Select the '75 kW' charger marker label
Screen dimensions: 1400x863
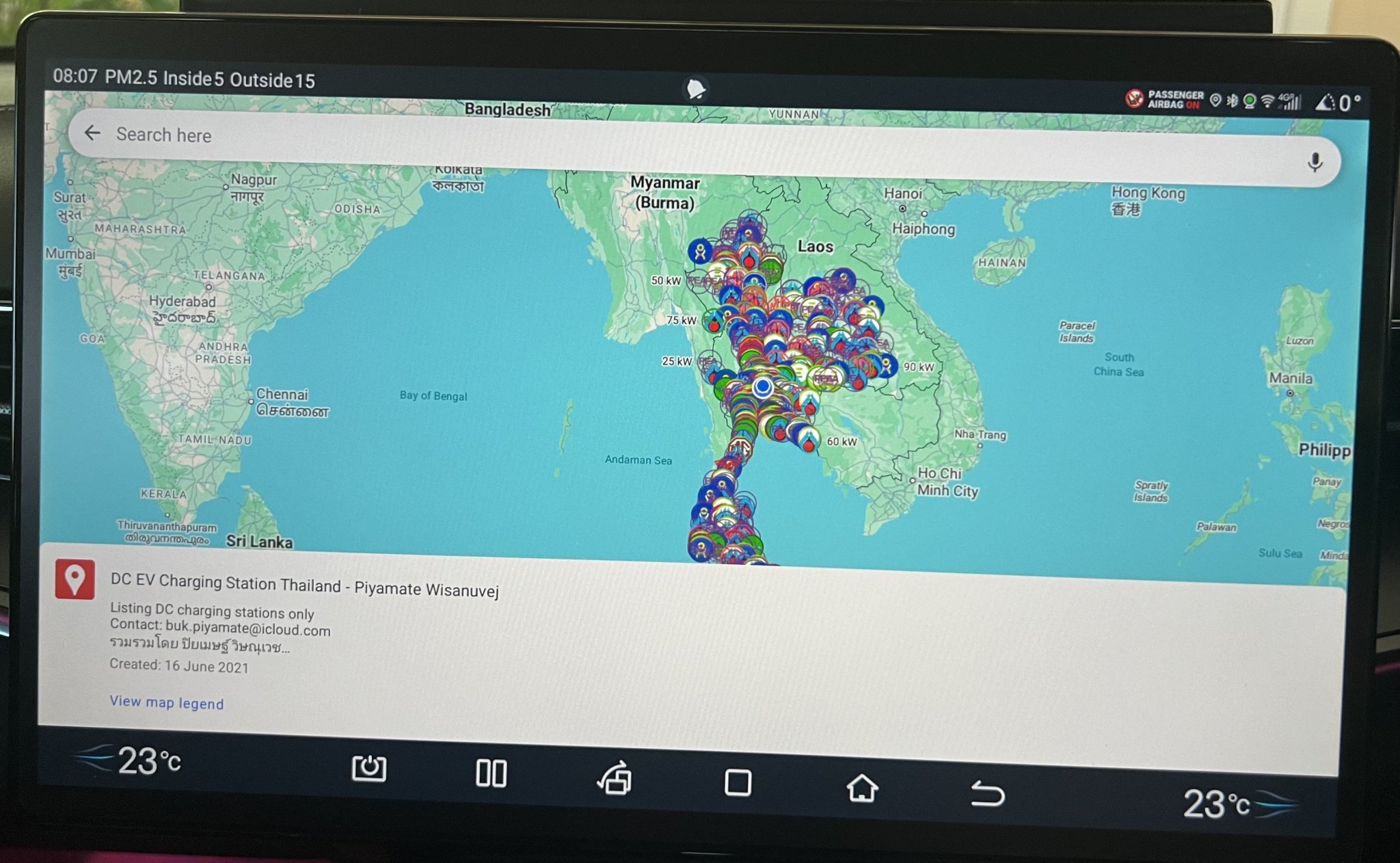[682, 320]
